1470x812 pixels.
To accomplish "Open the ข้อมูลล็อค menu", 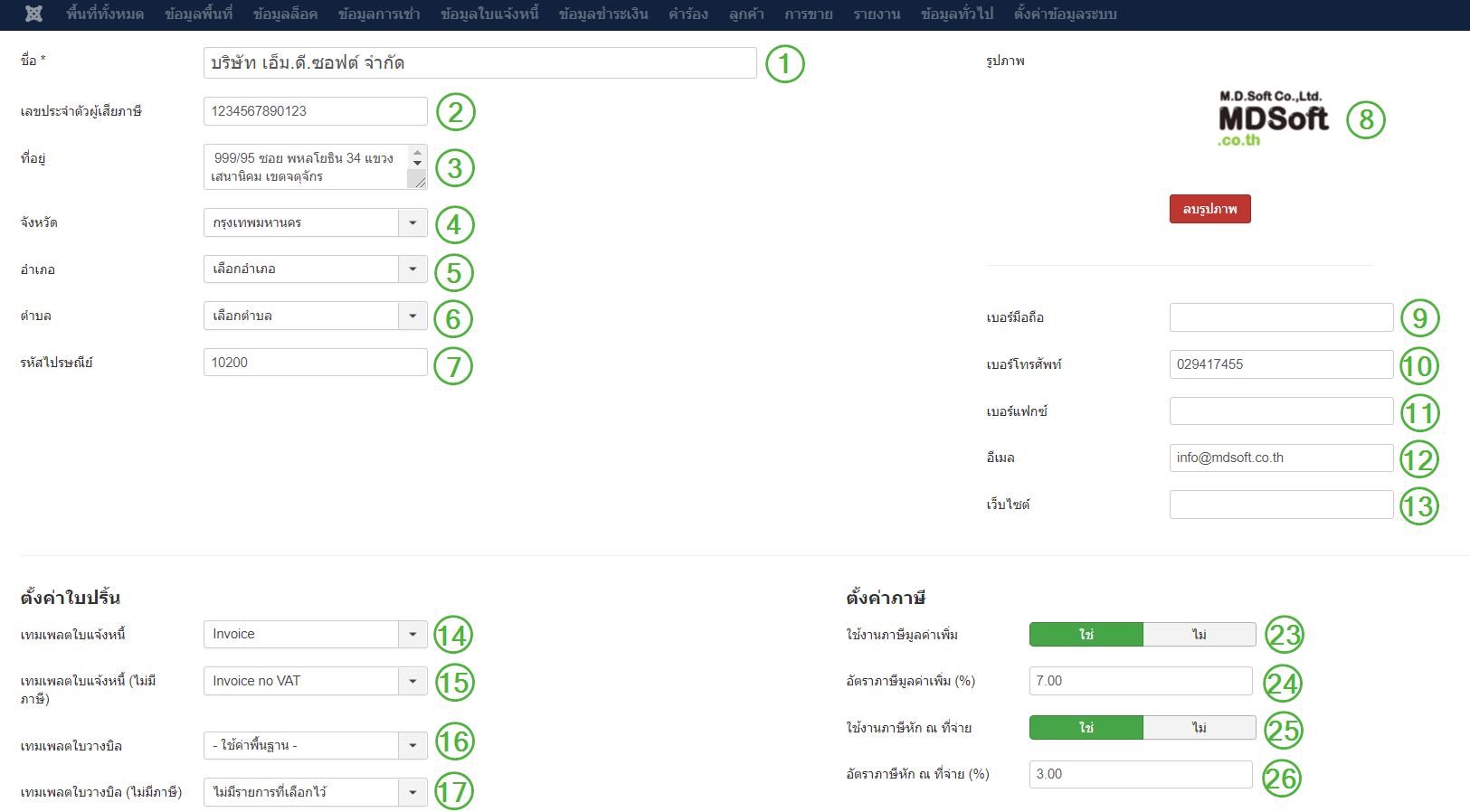I will pyautogui.click(x=285, y=14).
